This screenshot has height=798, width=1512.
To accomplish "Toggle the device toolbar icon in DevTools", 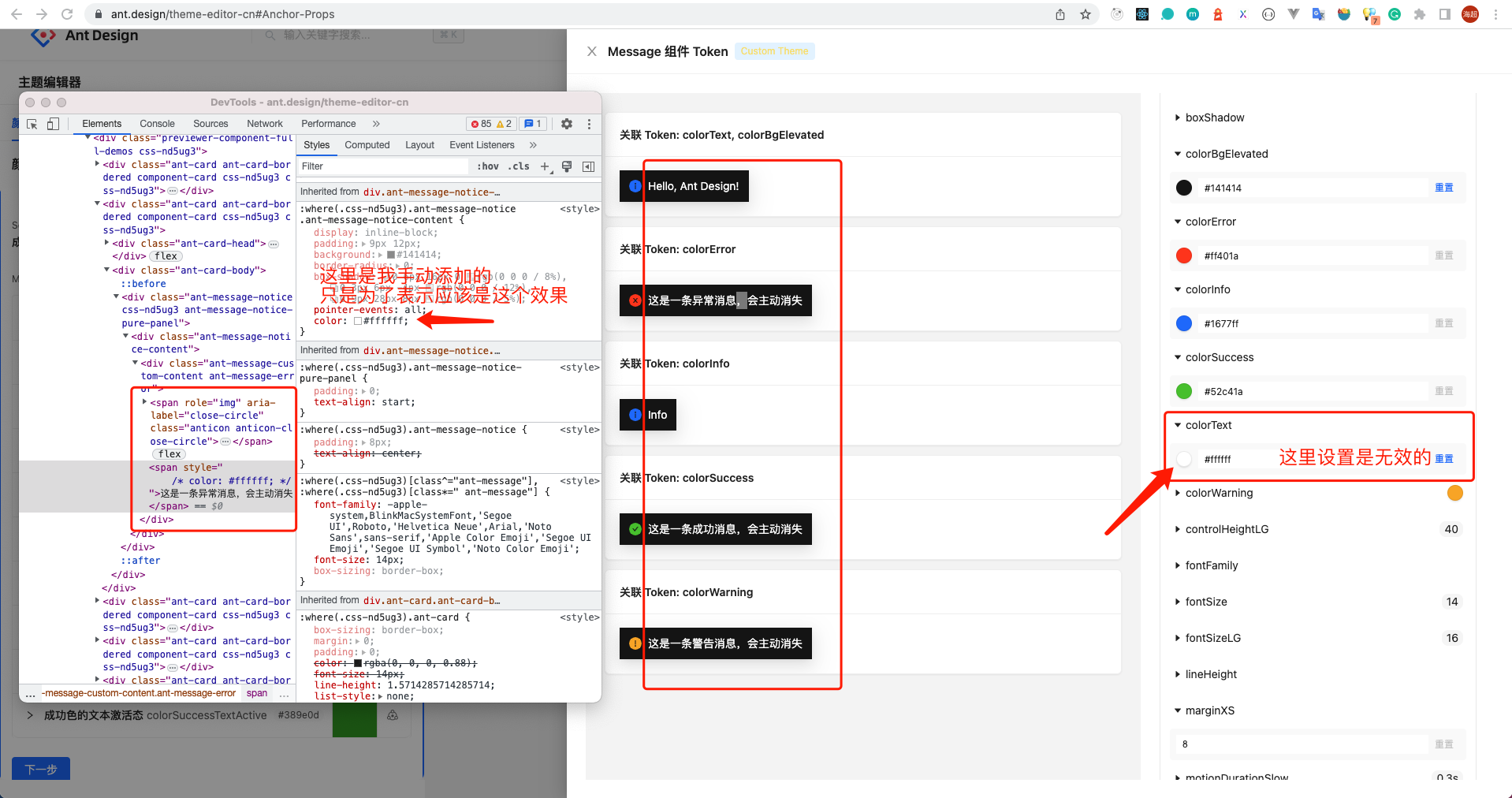I will tap(53, 124).
